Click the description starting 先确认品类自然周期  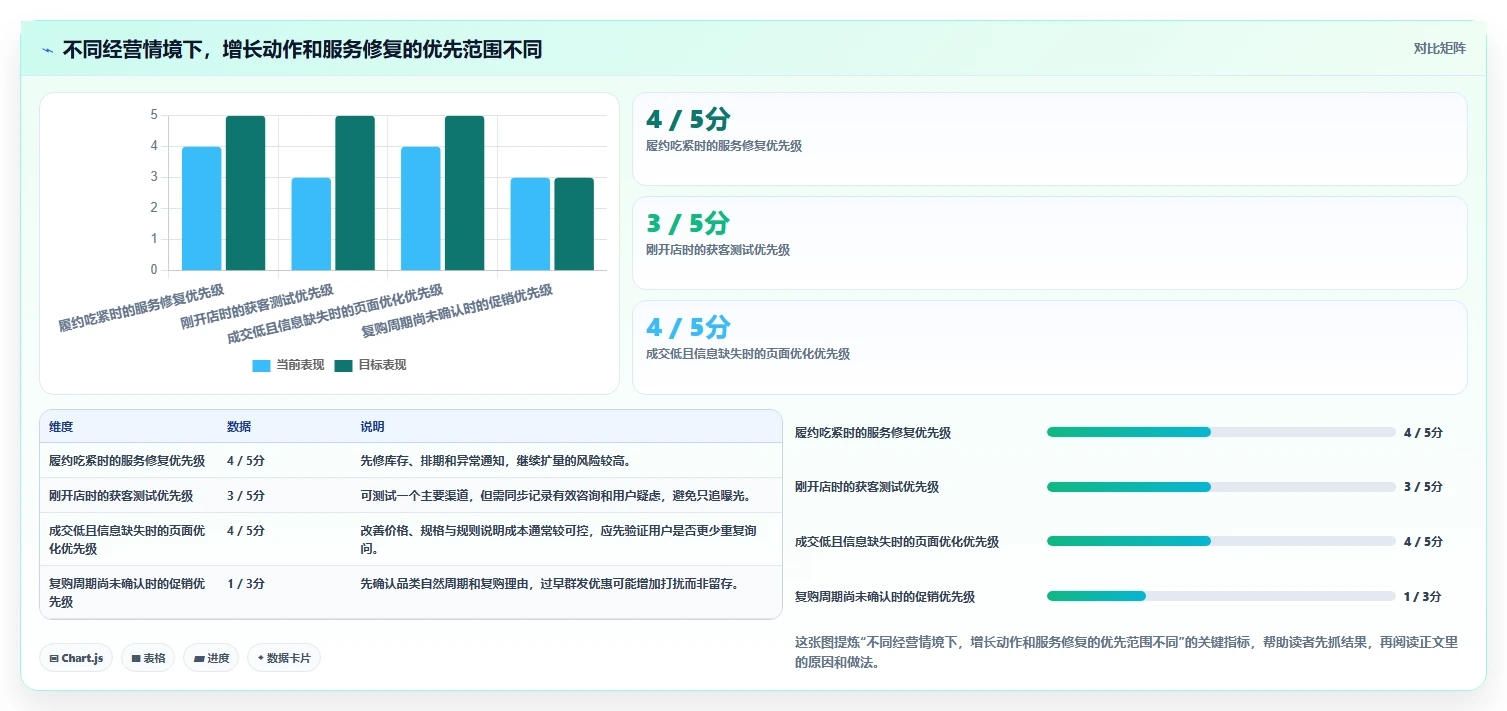[549, 584]
